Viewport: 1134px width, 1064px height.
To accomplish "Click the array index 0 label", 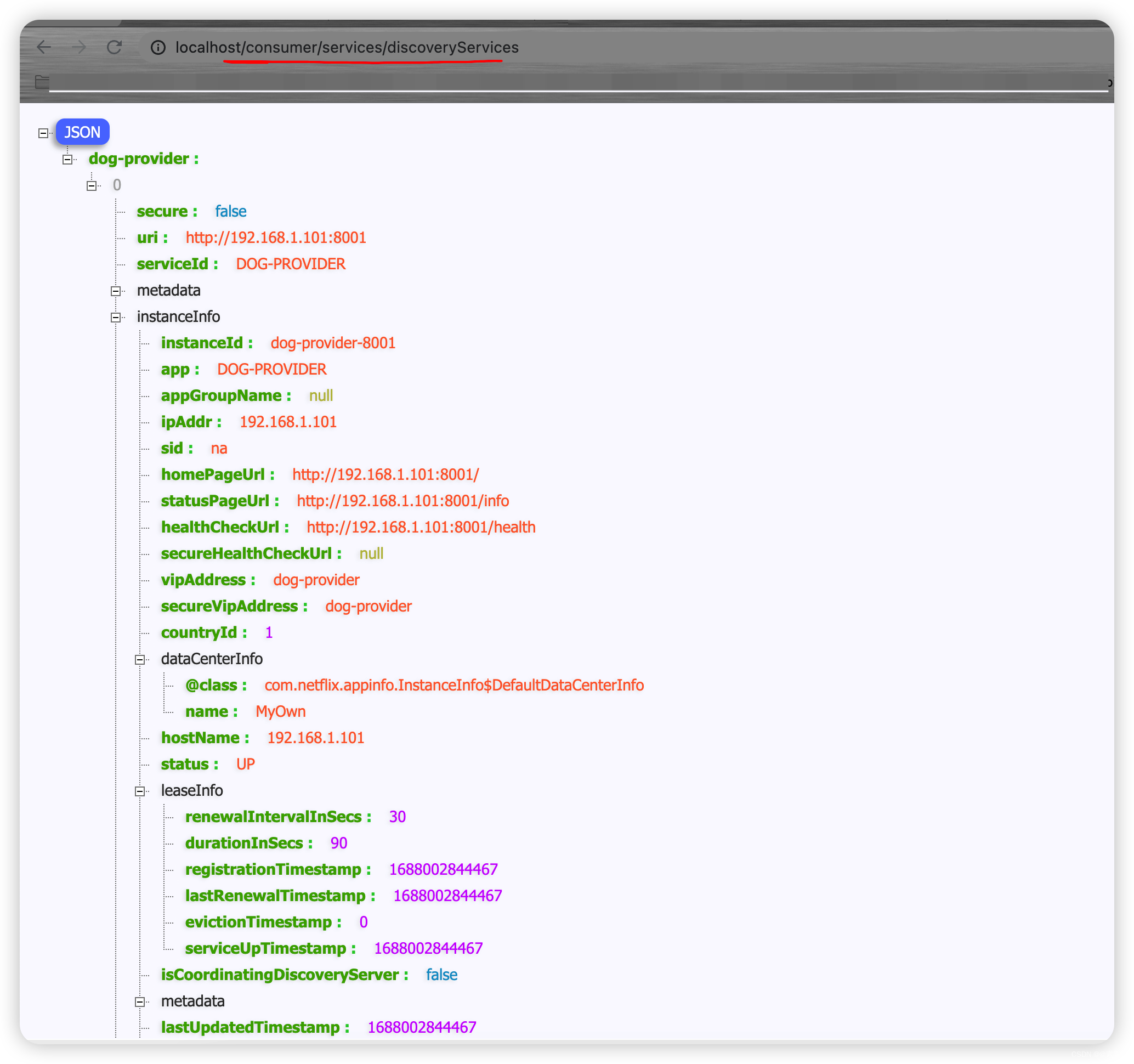I will click(117, 185).
